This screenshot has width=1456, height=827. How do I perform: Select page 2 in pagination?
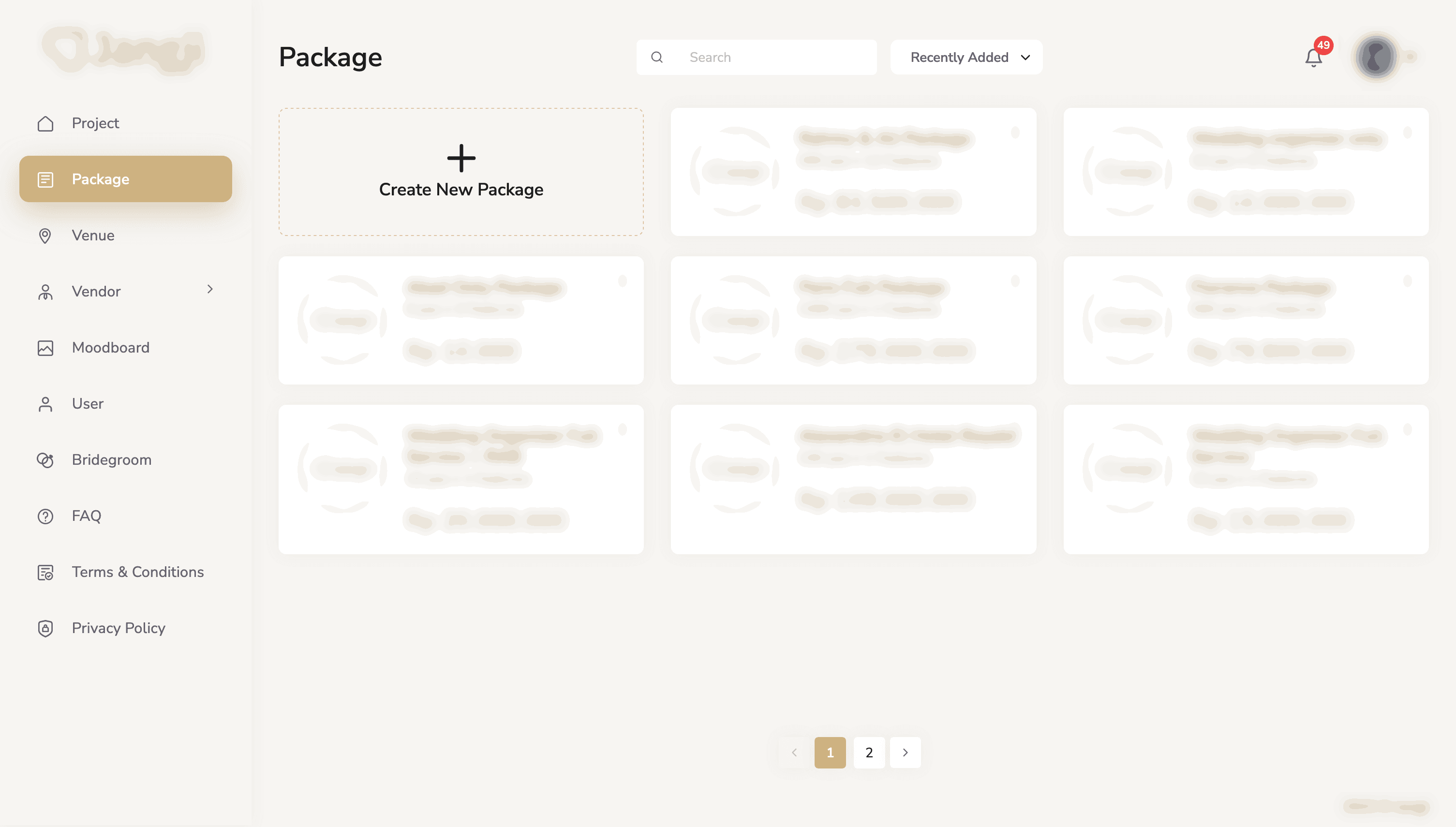(x=869, y=753)
